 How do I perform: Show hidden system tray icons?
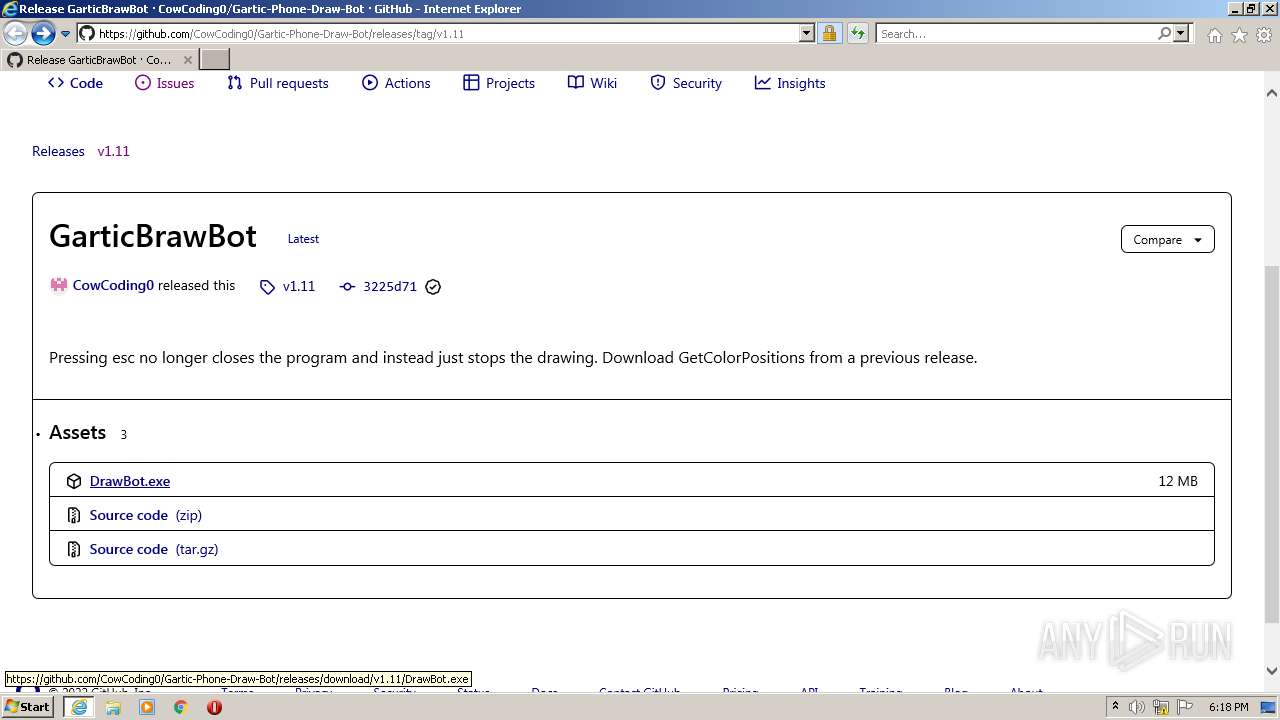click(1115, 707)
